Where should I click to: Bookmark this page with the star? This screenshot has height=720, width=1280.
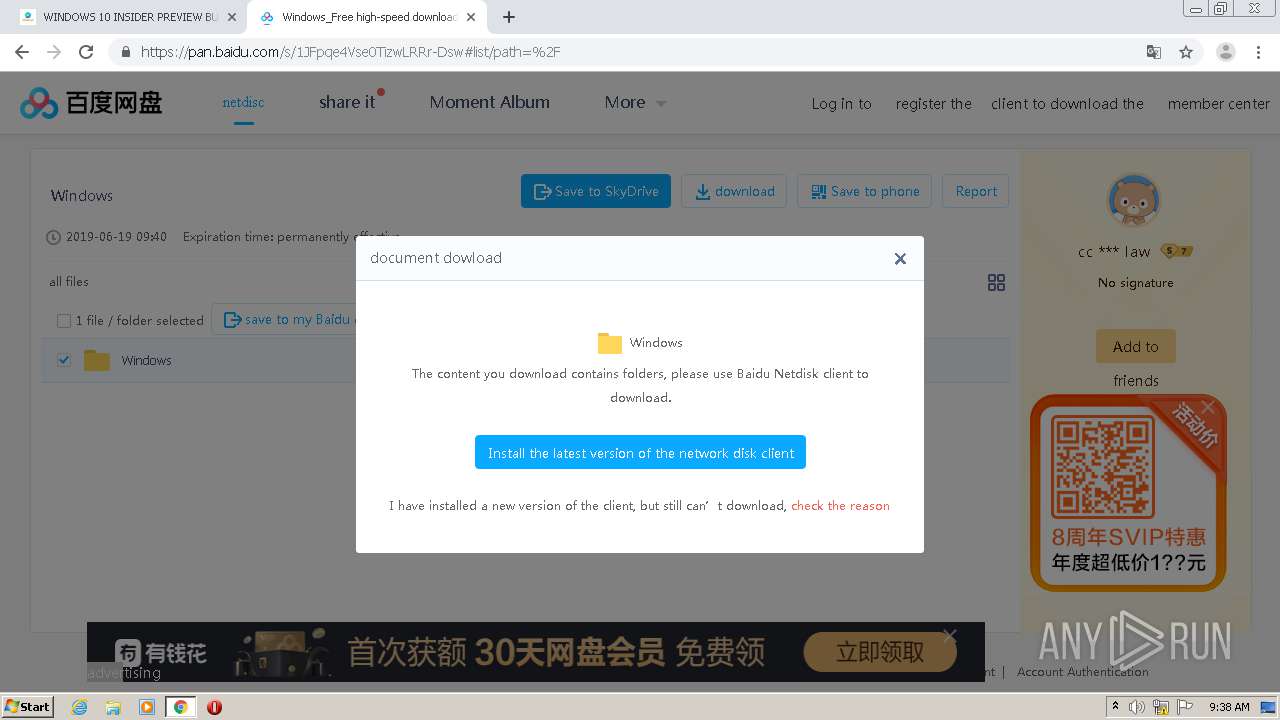[1186, 52]
